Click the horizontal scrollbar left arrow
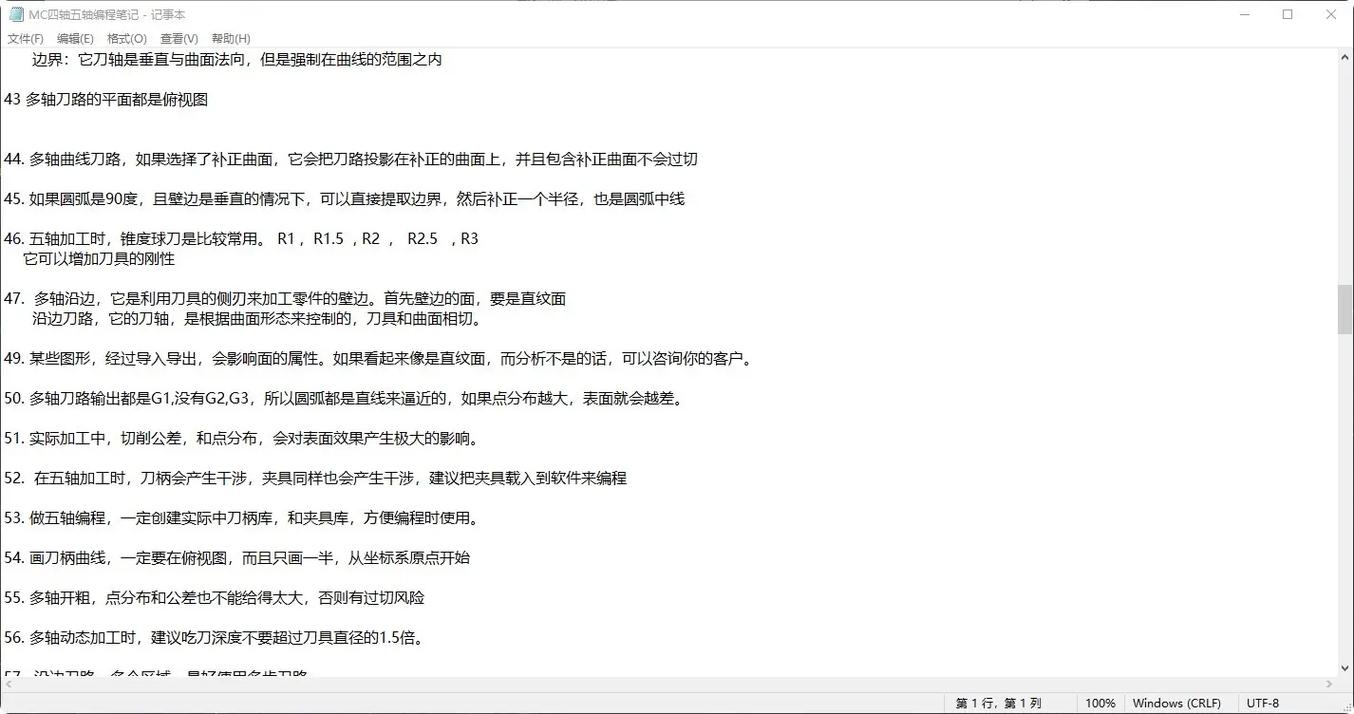The width and height of the screenshot is (1354, 714). 7,684
